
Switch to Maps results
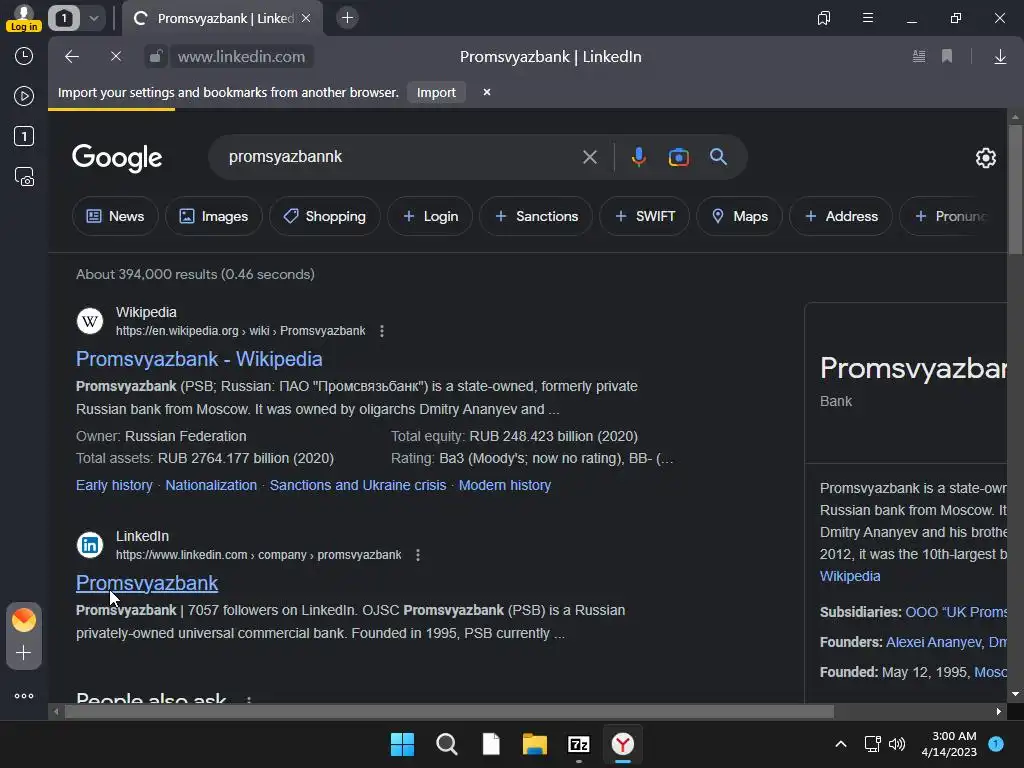coord(739,216)
